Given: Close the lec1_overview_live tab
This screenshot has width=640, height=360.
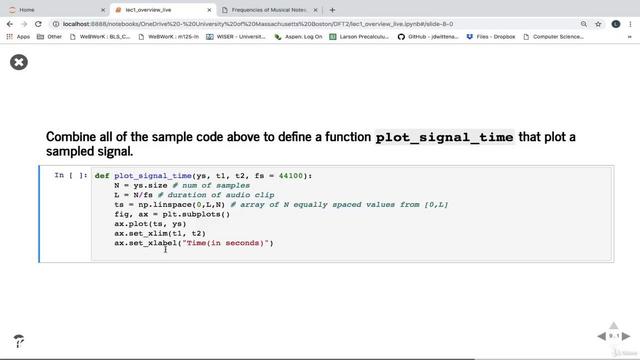Looking at the screenshot, I should tap(209, 10).
